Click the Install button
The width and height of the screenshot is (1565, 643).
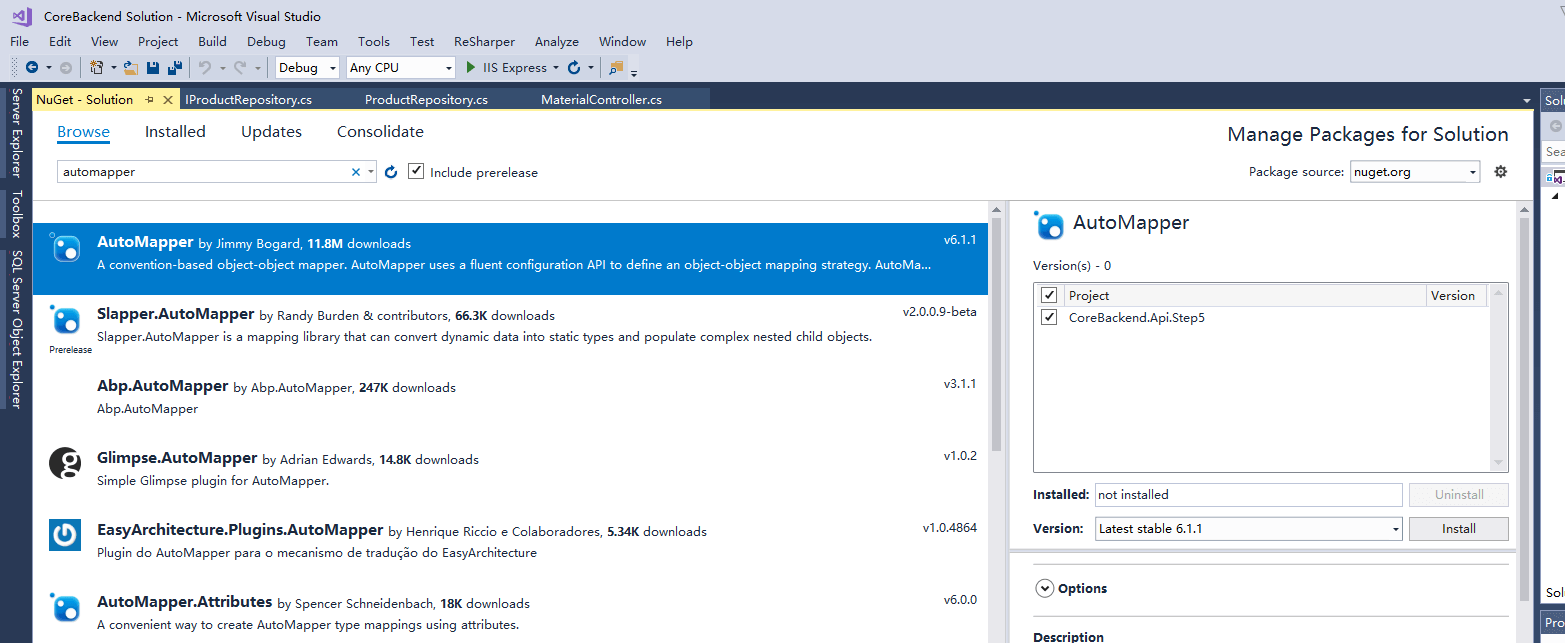click(x=1458, y=528)
